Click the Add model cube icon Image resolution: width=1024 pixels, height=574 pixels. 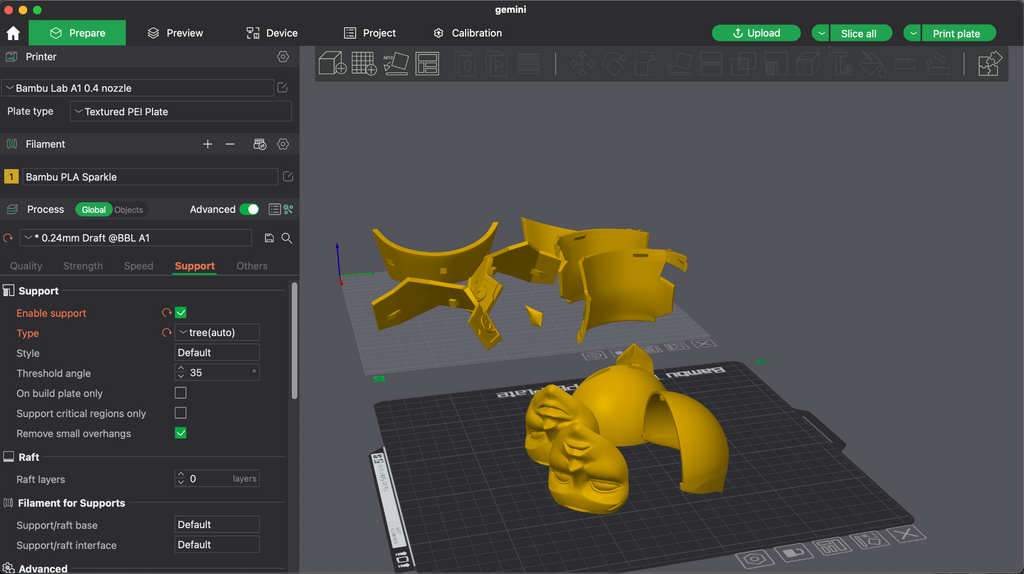pyautogui.click(x=332, y=64)
